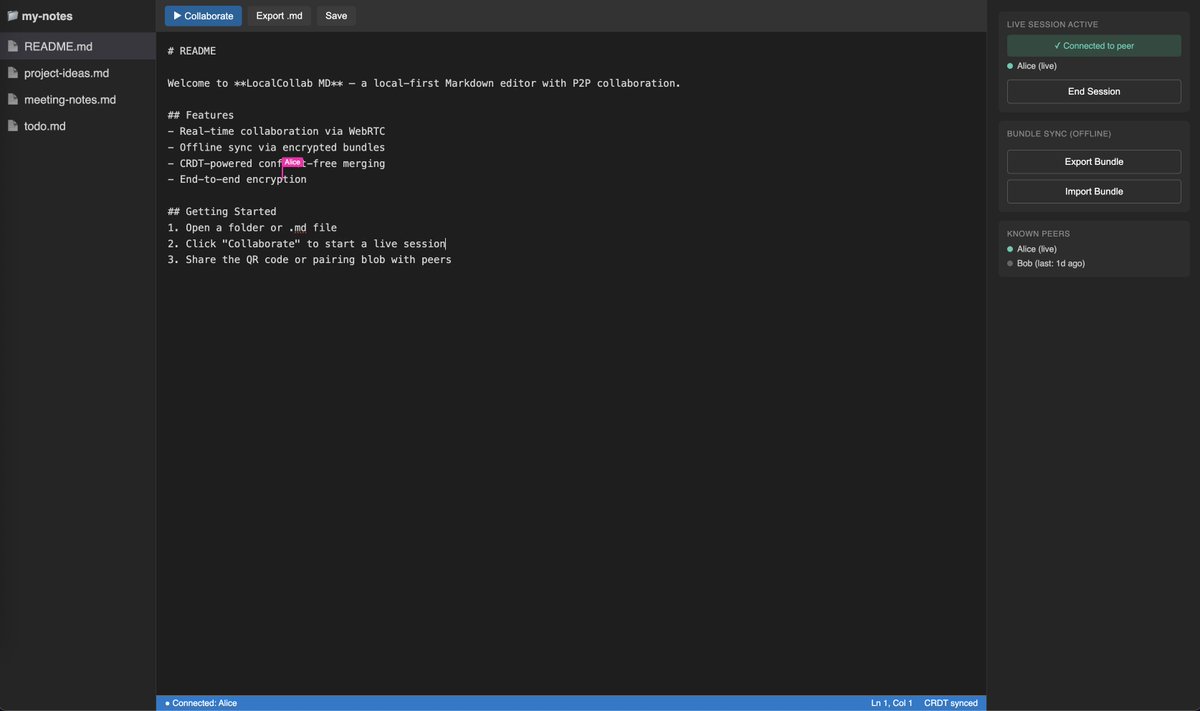Click the 'Welcome to **LocalCollab MD**' line
The width and height of the screenshot is (1200, 711).
click(x=424, y=83)
